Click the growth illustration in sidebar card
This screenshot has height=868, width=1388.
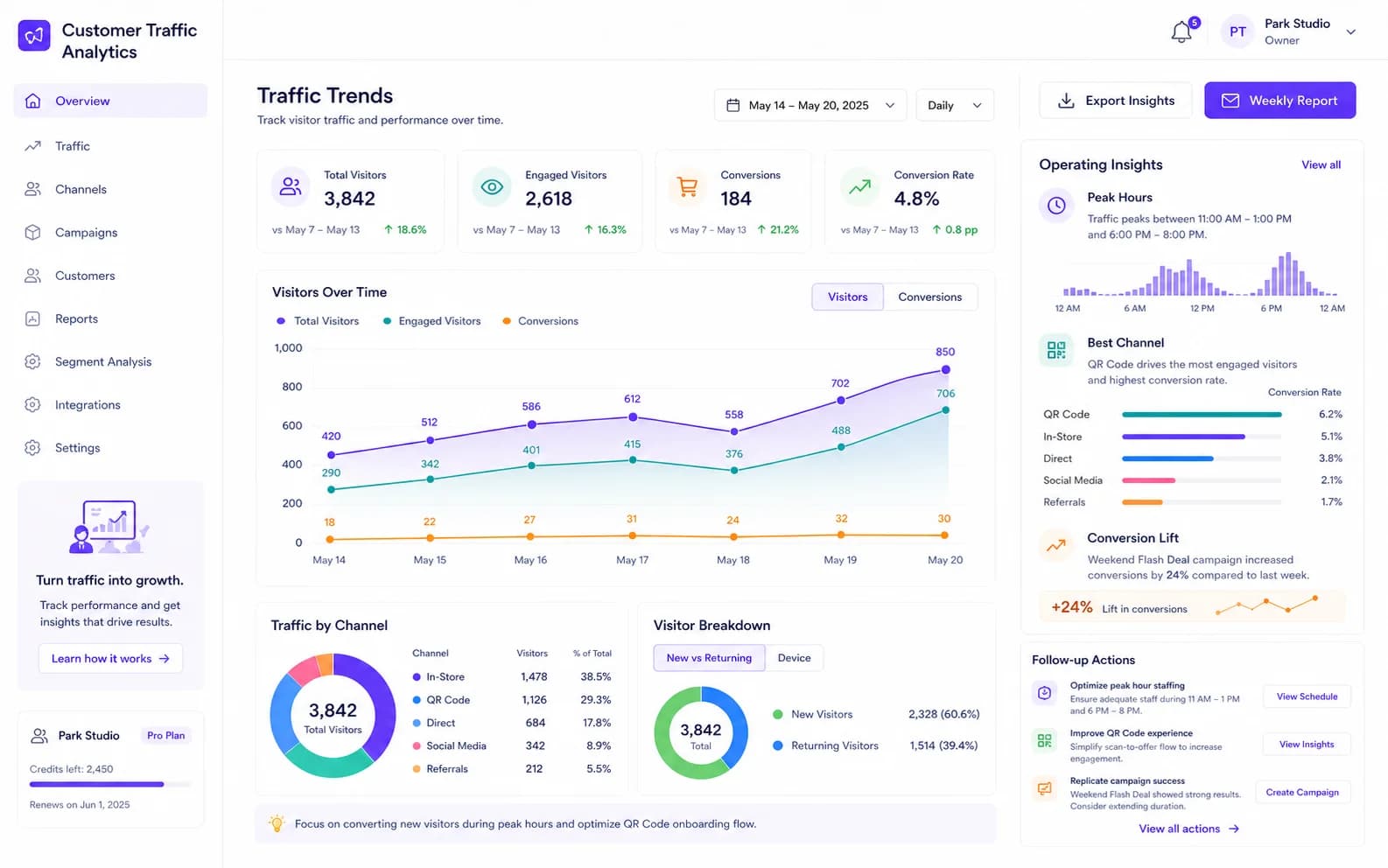pos(109,527)
